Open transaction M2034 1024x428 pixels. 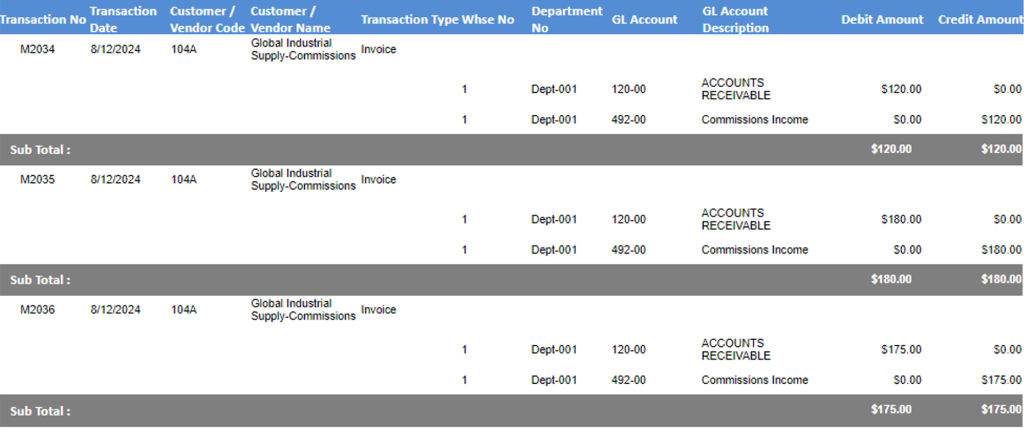(x=37, y=50)
